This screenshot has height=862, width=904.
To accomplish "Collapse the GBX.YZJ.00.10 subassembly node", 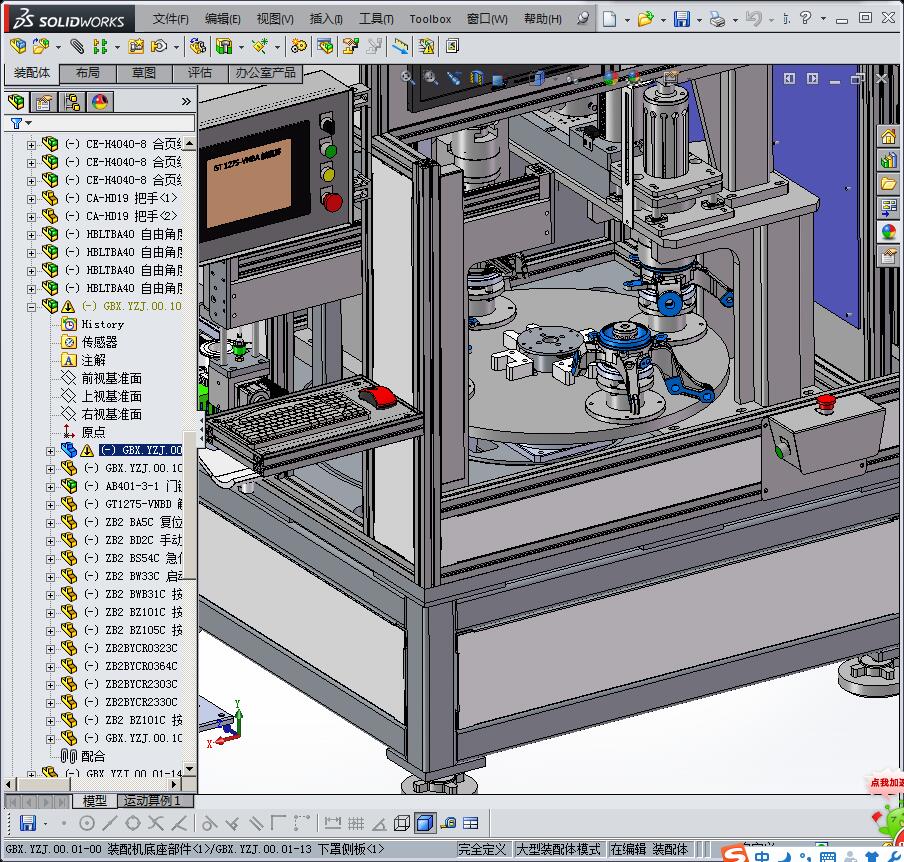I will 31,306.
